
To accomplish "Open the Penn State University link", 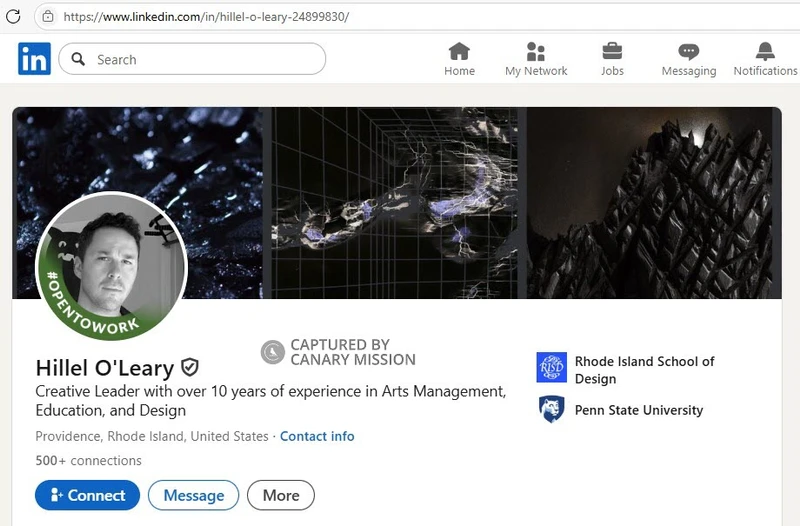I will click(639, 410).
